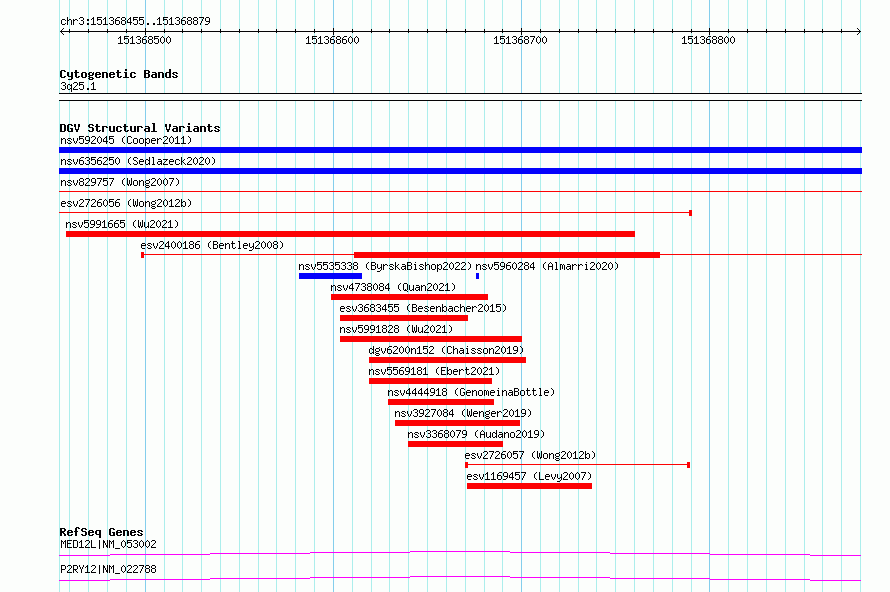Image resolution: width=890 pixels, height=592 pixels.
Task: Open the nsv3368079 (Audano2019) label
Action: pyautogui.click(x=476, y=434)
